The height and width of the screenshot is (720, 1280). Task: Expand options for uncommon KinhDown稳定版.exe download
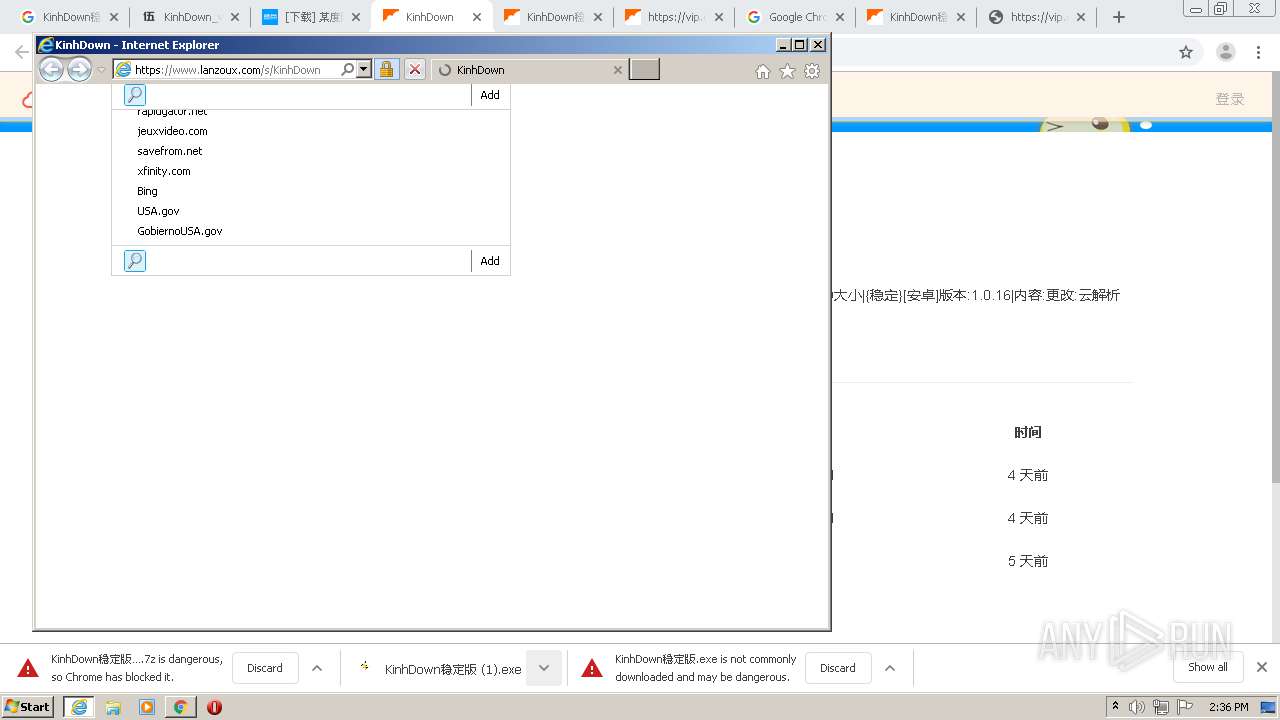pos(890,668)
